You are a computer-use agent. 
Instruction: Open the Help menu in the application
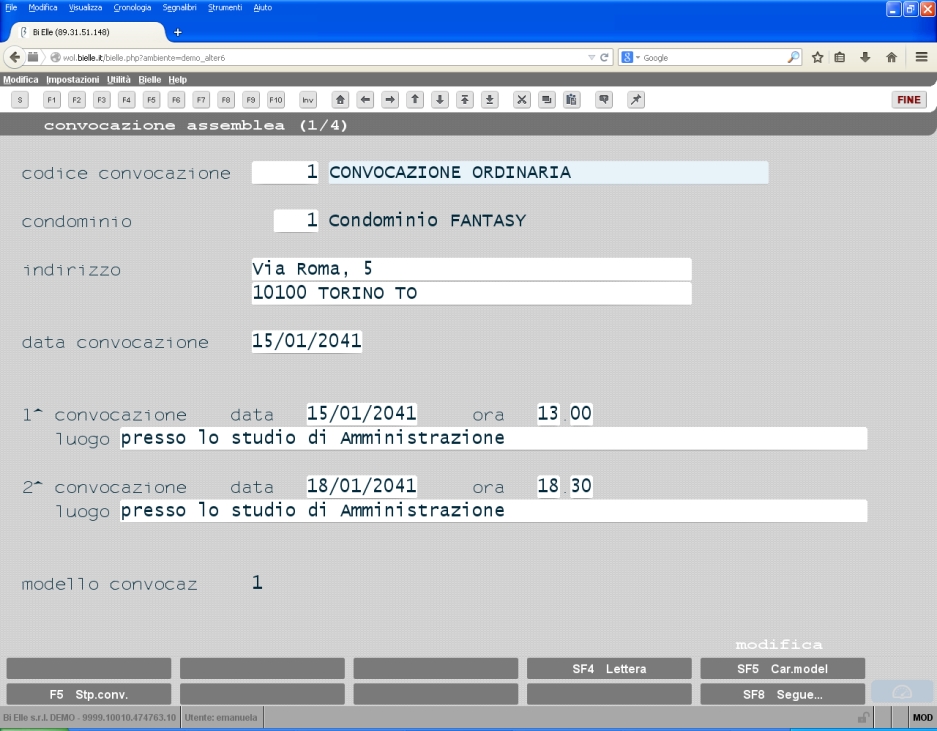click(177, 79)
